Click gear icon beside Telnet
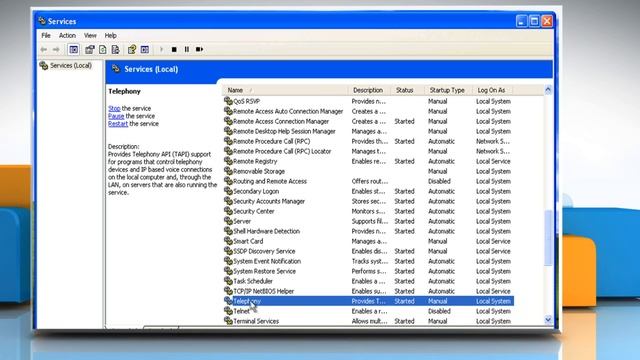Screen dimensions: 640x360 (228, 311)
